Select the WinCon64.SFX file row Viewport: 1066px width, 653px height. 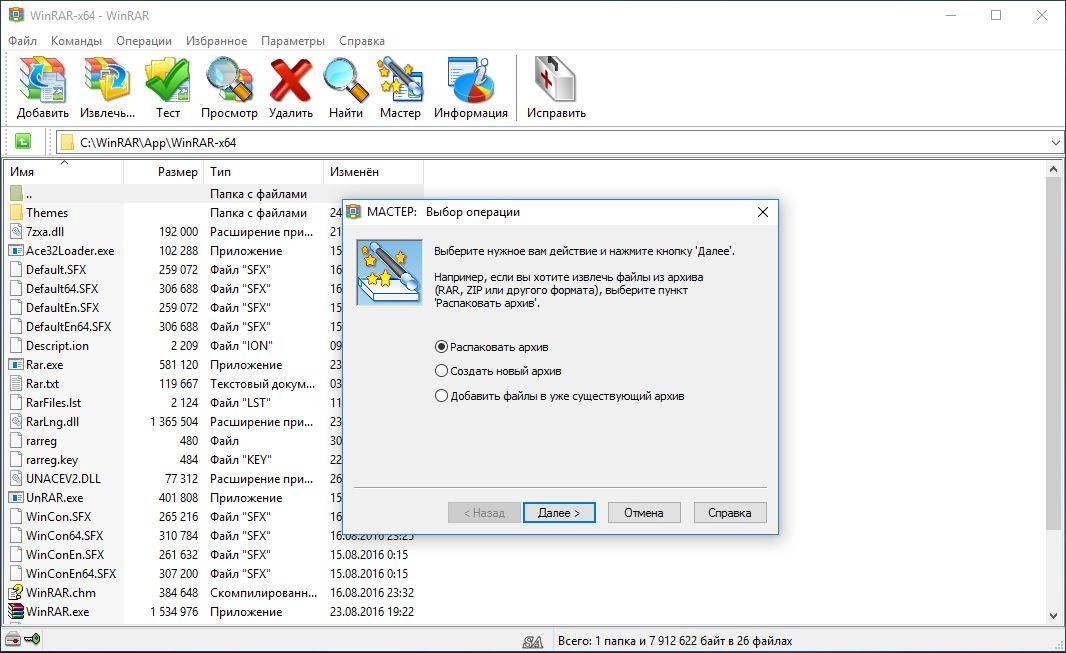coord(215,536)
